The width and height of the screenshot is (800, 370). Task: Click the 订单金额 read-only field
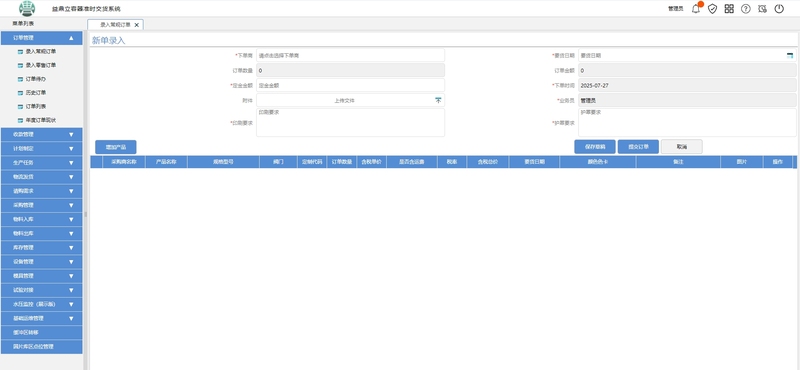(x=687, y=70)
